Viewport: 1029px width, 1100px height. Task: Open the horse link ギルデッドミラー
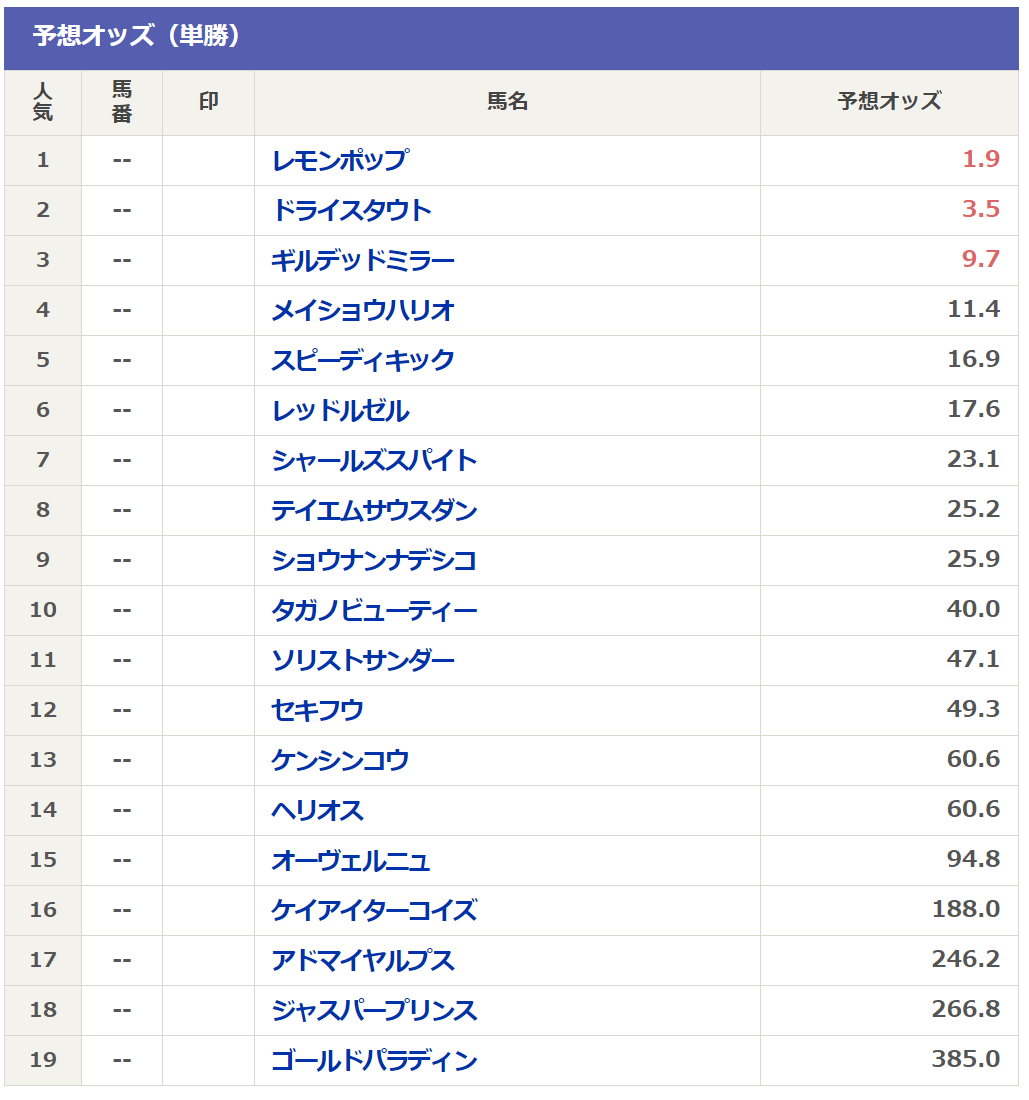tap(363, 260)
